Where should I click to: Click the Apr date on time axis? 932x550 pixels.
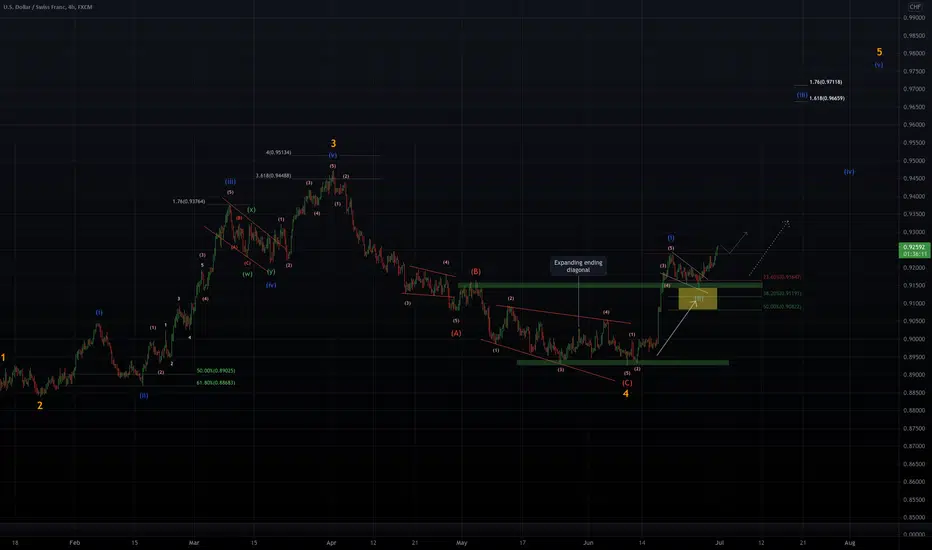(x=331, y=543)
